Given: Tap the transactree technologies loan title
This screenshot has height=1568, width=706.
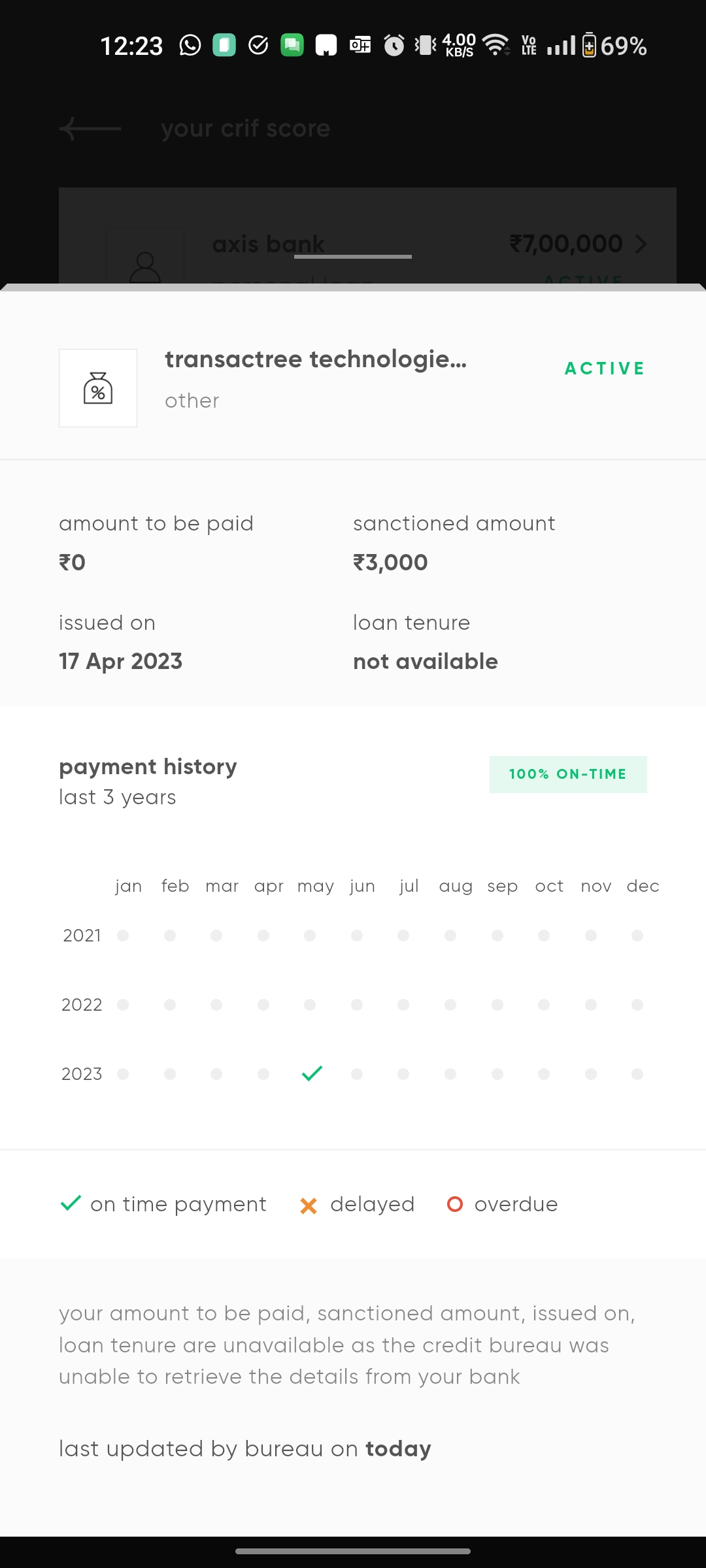Looking at the screenshot, I should pos(316,359).
